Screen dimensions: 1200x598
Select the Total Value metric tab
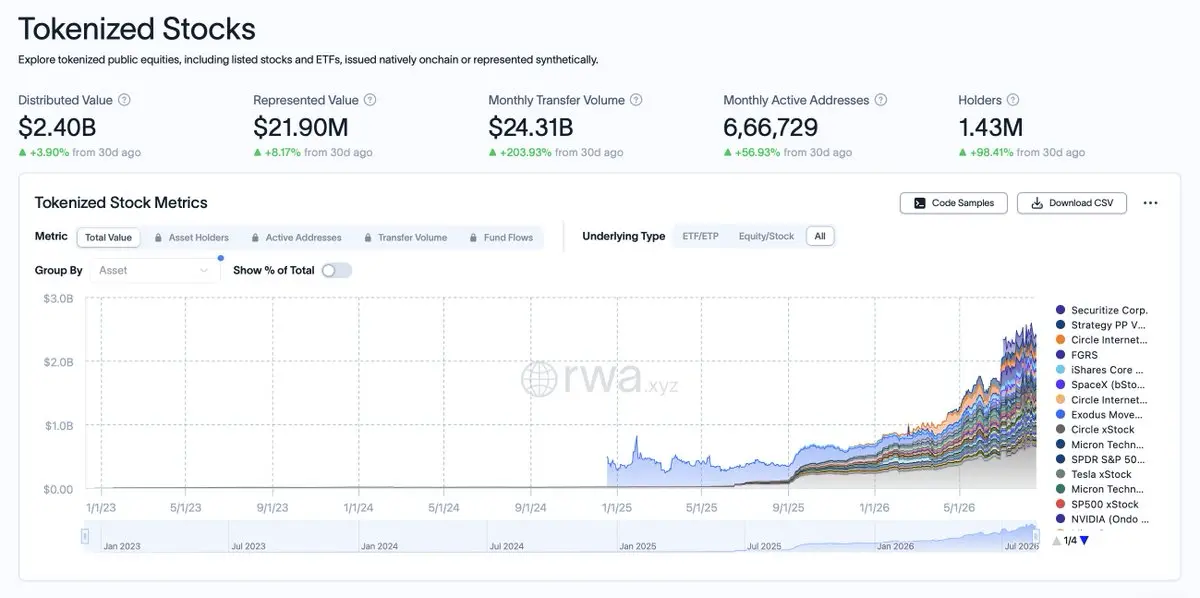pyautogui.click(x=108, y=238)
